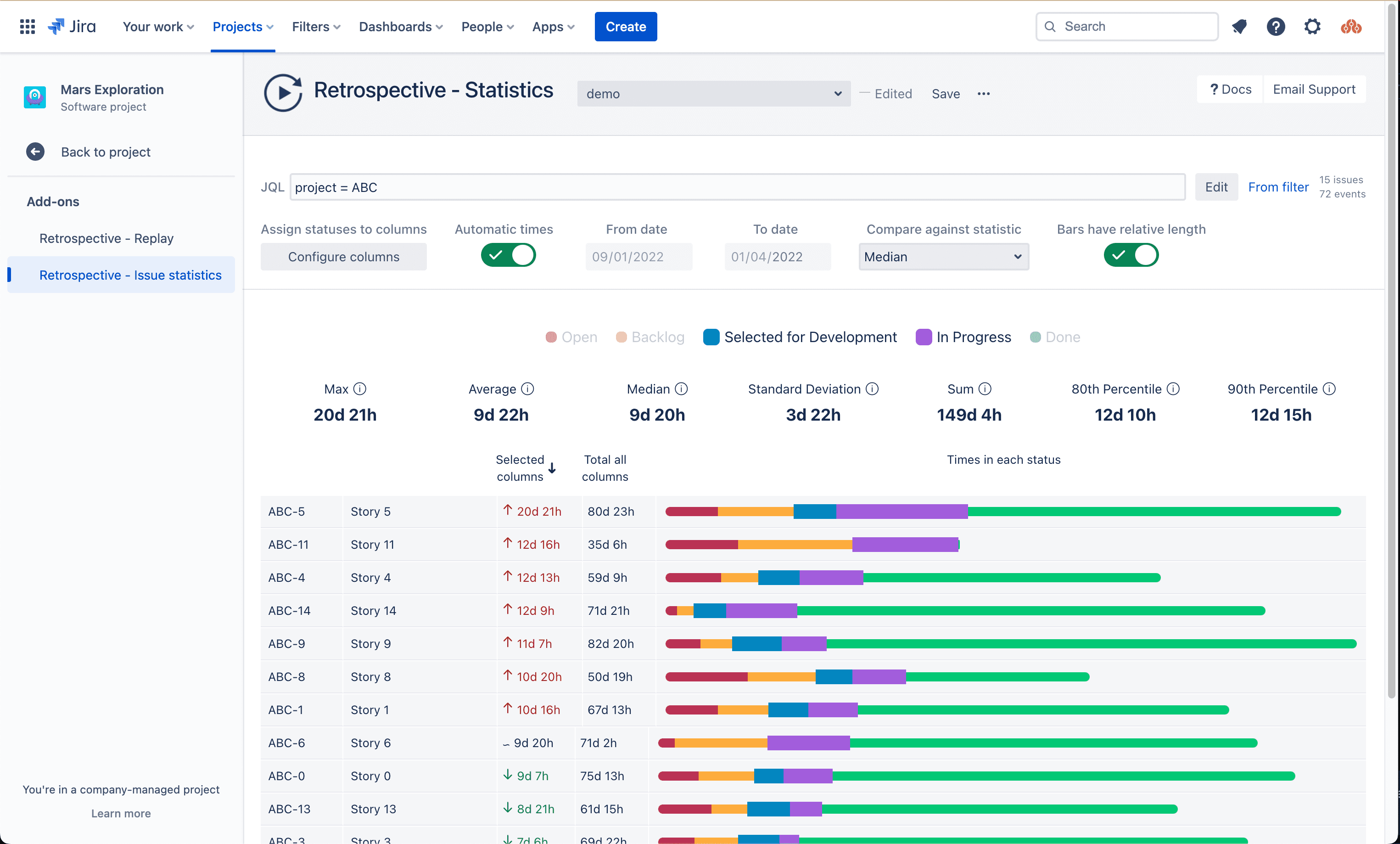Toggle the Automatic times switch on
Viewport: 1400px width, 844px height.
click(508, 255)
